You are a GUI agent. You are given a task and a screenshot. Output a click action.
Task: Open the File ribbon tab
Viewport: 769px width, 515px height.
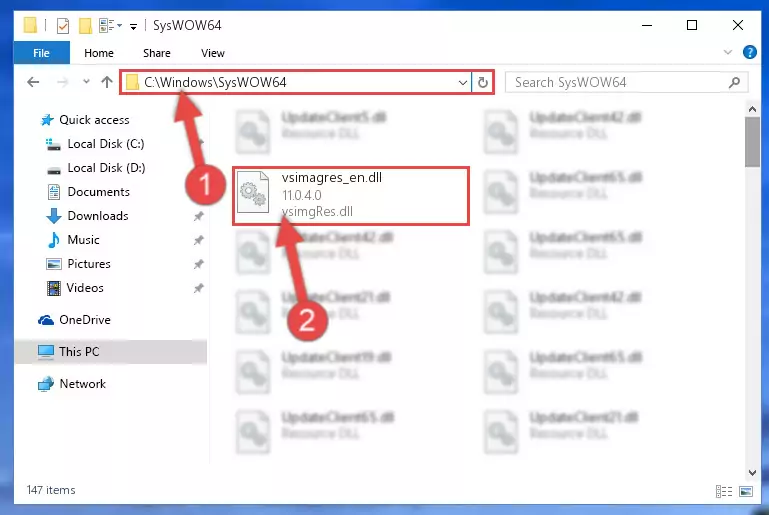click(x=42, y=53)
